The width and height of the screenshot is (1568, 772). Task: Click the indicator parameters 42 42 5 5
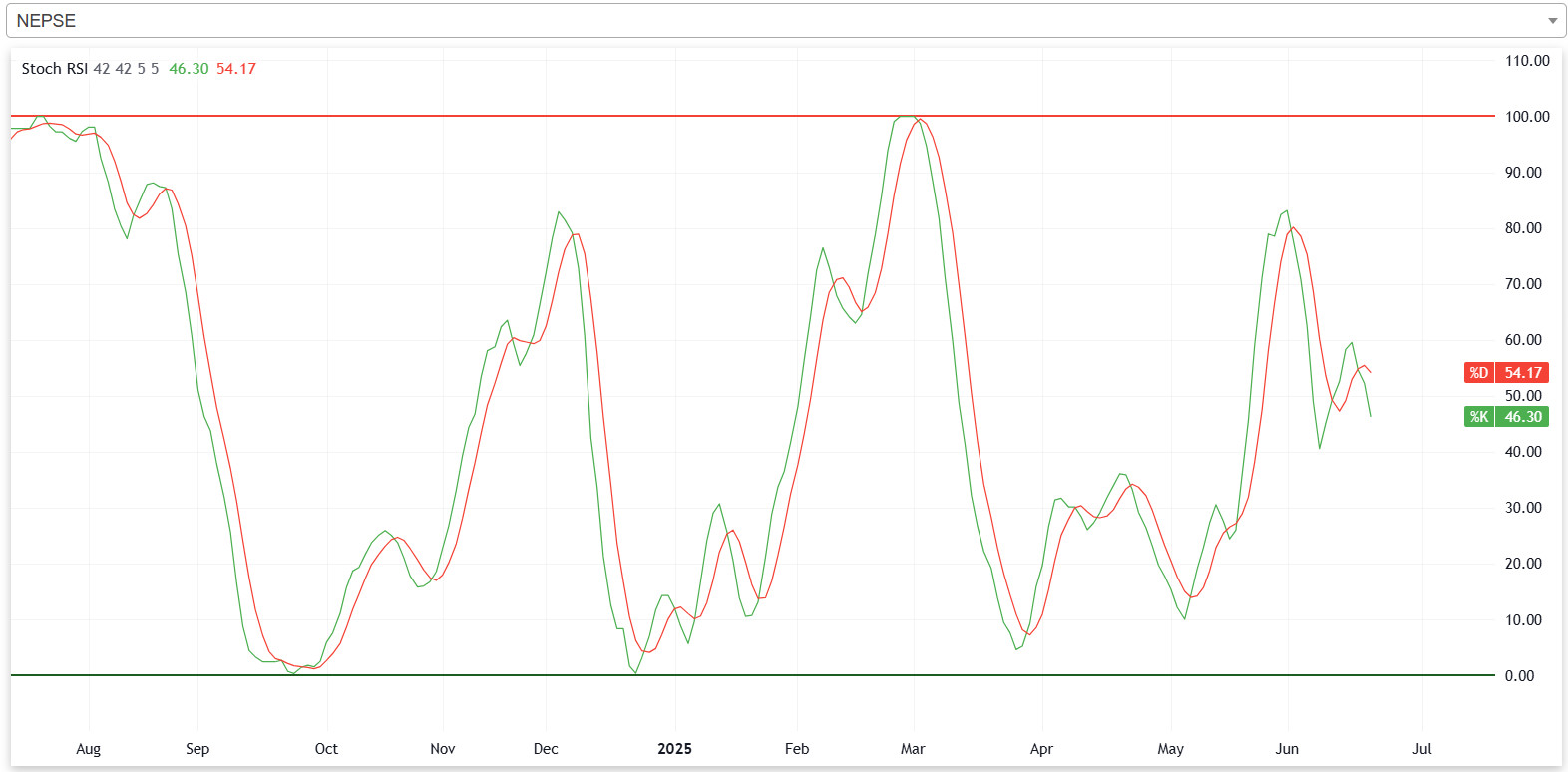(x=126, y=69)
